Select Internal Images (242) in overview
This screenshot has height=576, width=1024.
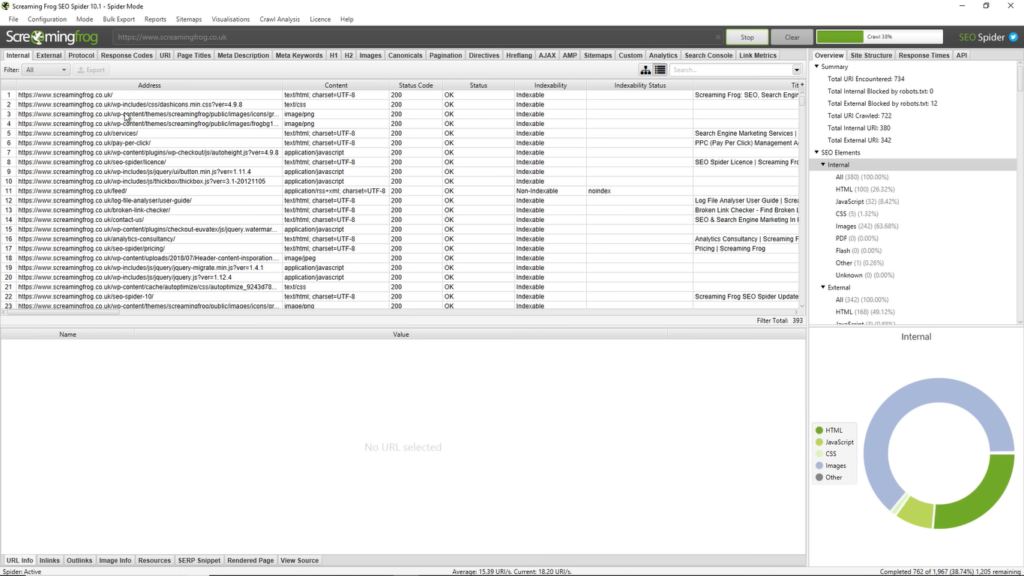pos(867,226)
